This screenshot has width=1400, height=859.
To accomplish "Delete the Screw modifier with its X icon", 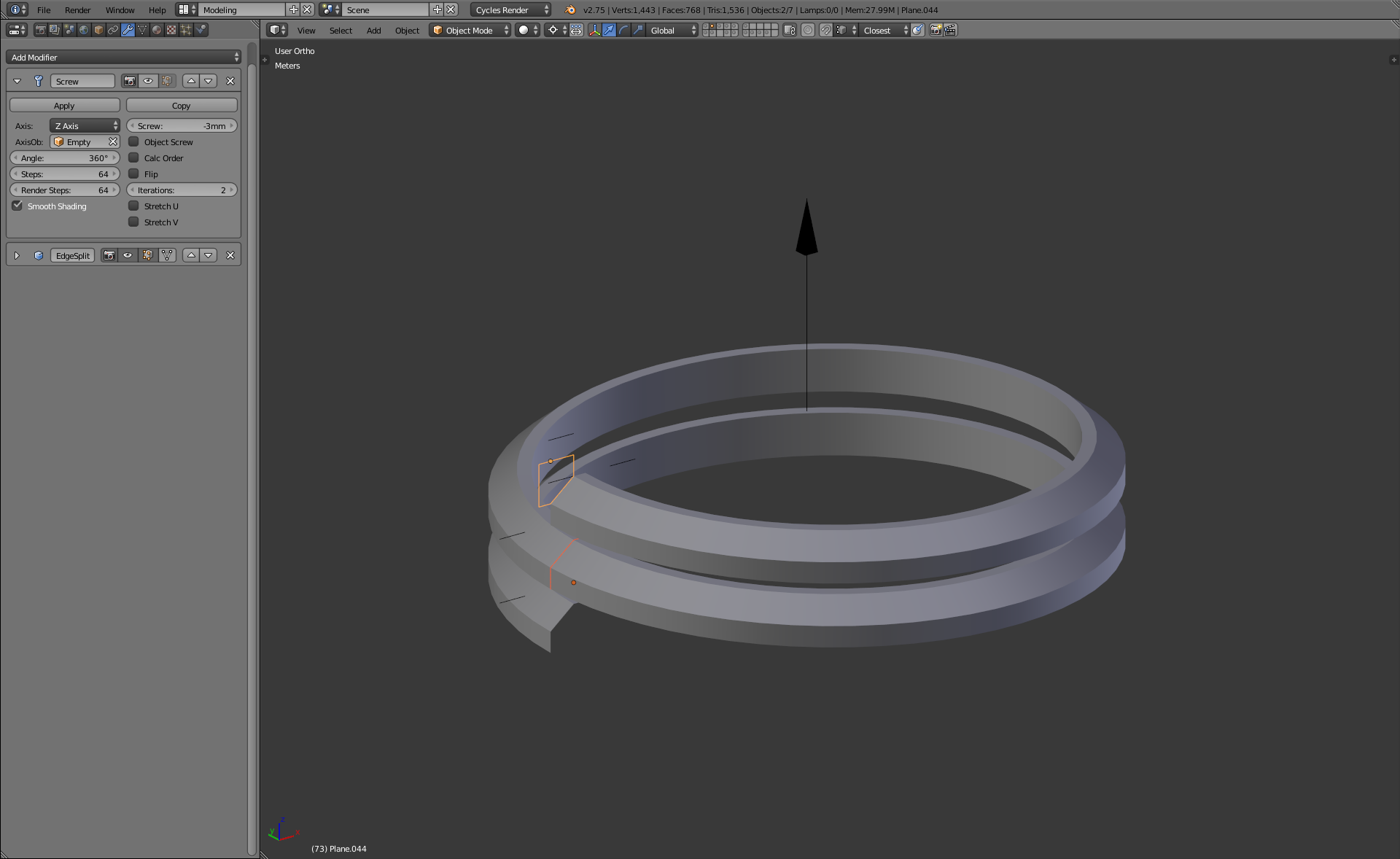I will (230, 81).
